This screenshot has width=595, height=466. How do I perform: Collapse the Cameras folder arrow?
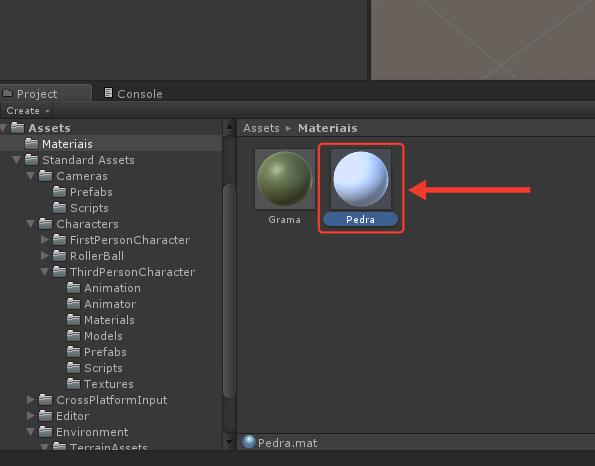click(30, 176)
